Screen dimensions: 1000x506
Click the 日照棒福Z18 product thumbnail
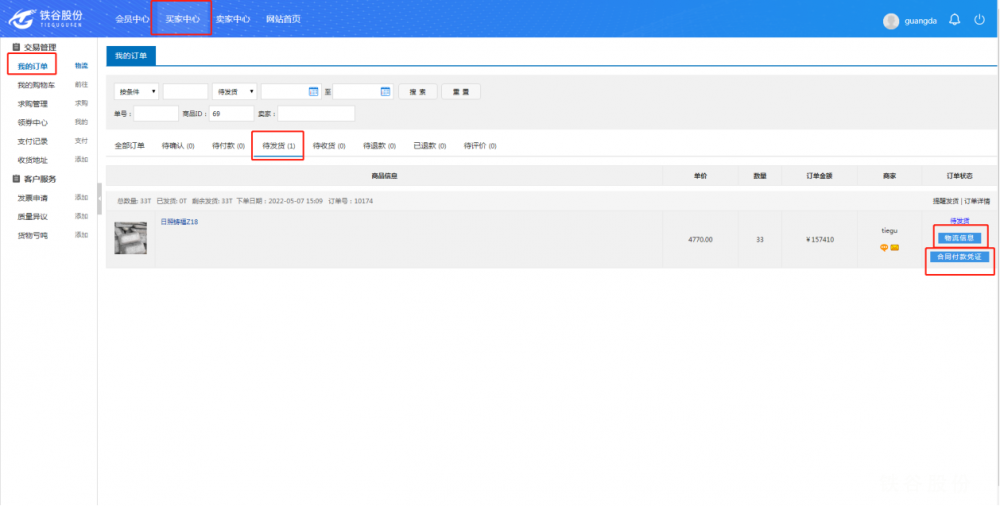(130, 237)
